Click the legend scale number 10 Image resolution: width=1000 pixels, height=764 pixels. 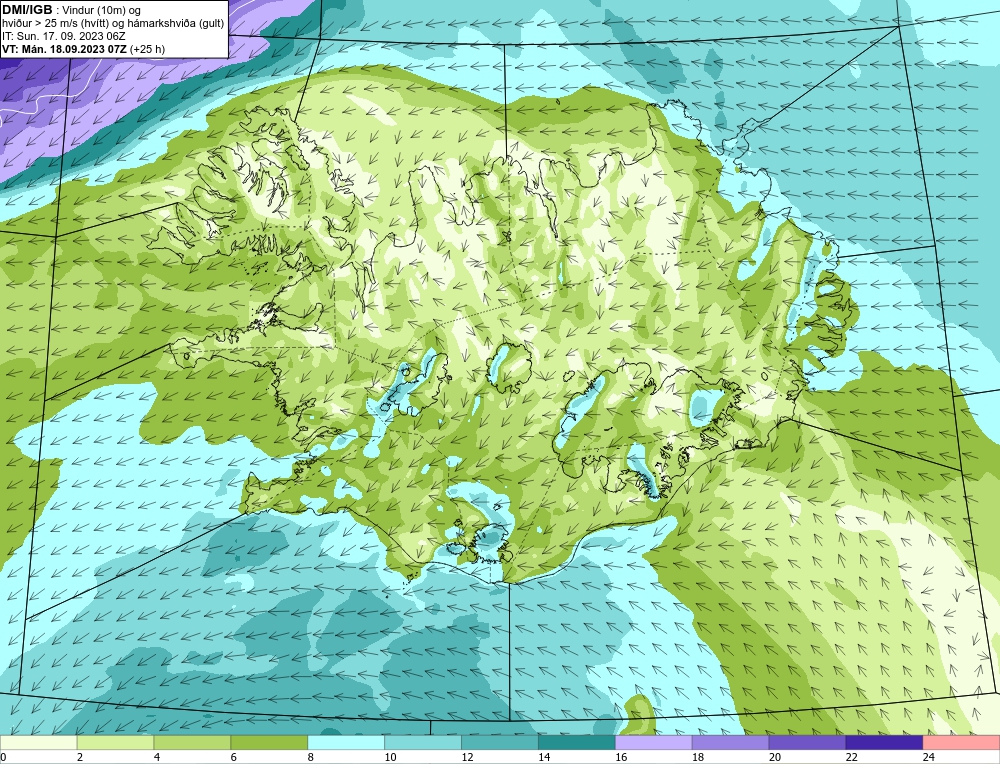[390, 757]
